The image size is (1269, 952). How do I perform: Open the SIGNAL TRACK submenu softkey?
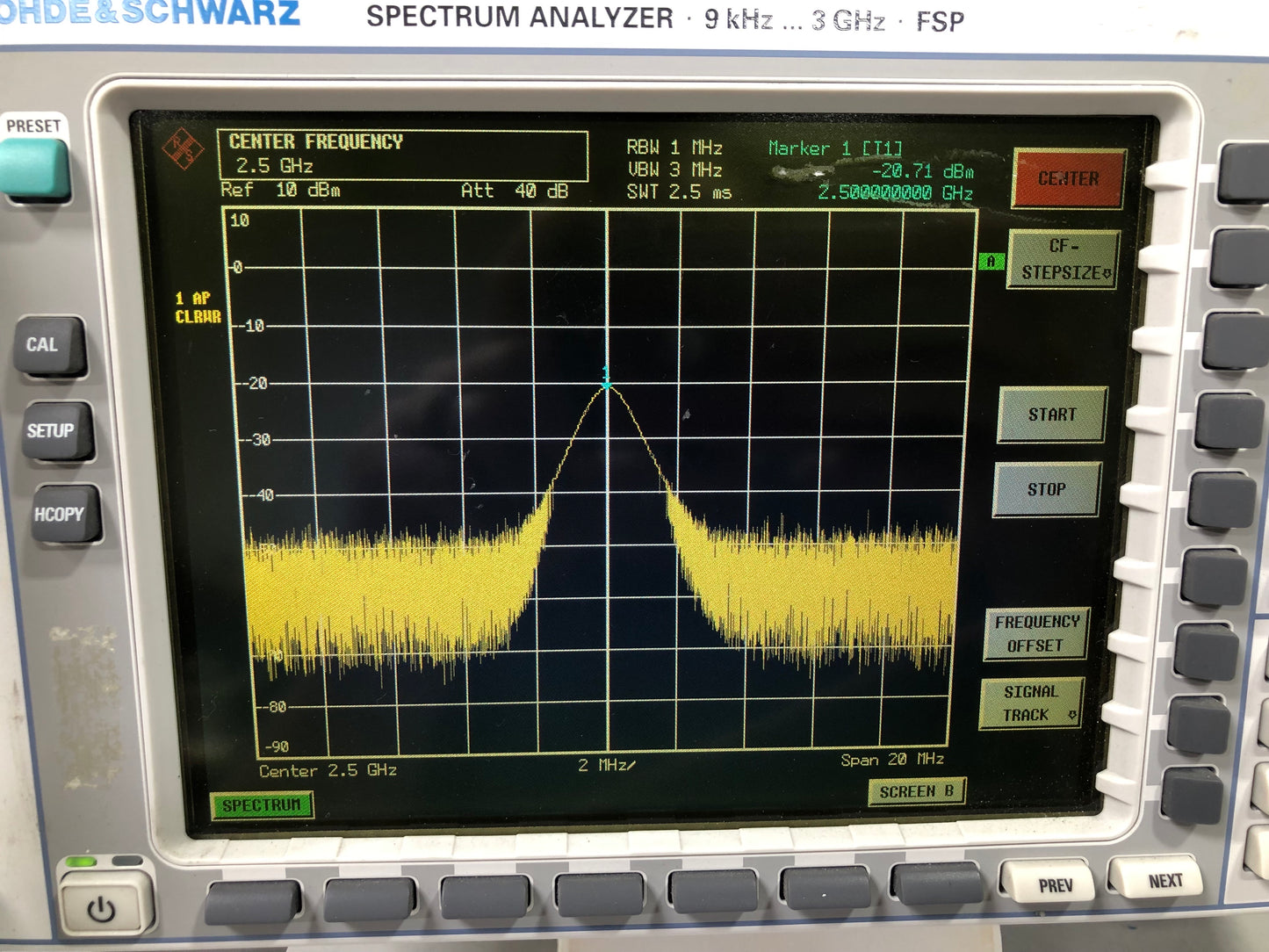coord(1031,703)
